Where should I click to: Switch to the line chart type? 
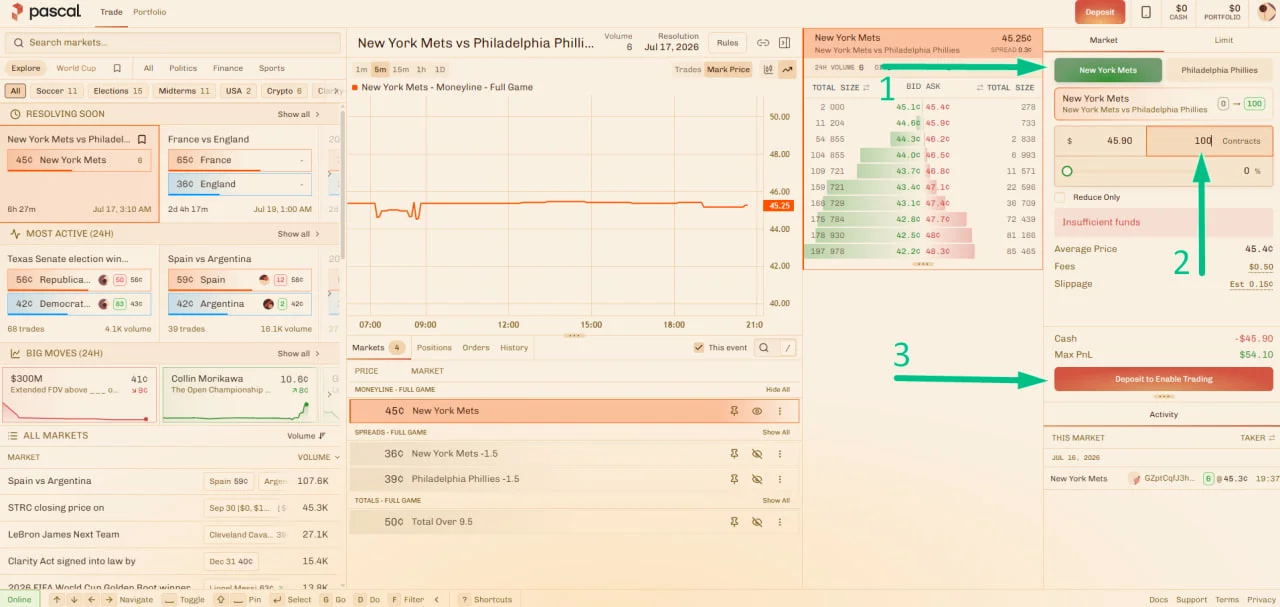(787, 70)
